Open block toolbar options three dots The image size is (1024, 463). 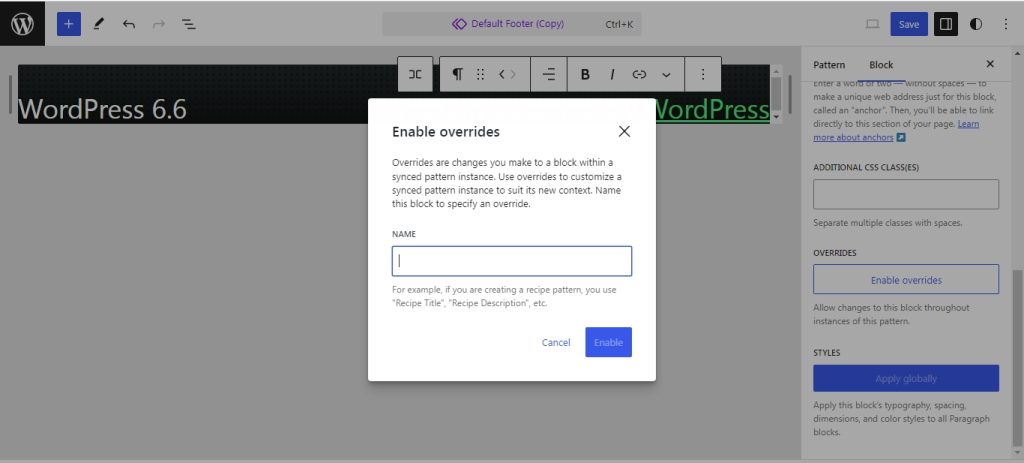click(x=703, y=74)
